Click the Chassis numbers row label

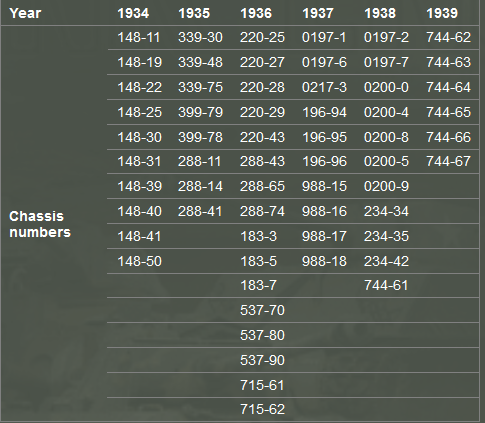pos(40,224)
